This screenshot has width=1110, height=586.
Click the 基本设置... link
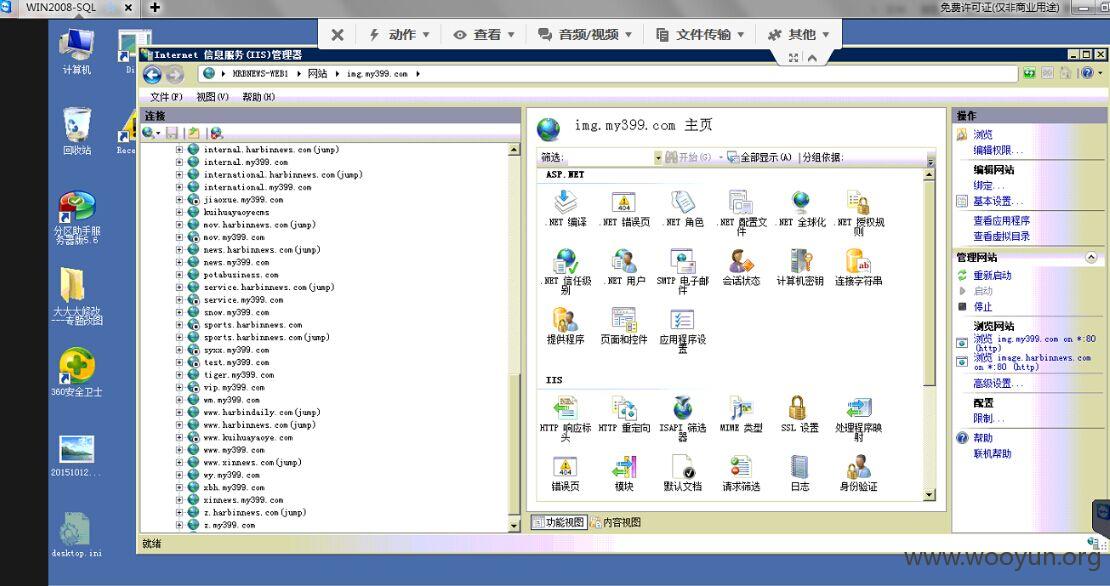(997, 201)
